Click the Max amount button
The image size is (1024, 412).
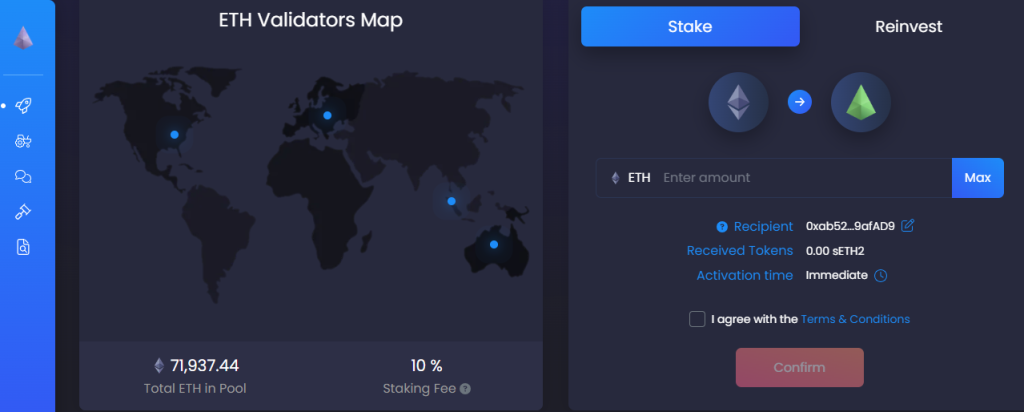click(x=978, y=178)
